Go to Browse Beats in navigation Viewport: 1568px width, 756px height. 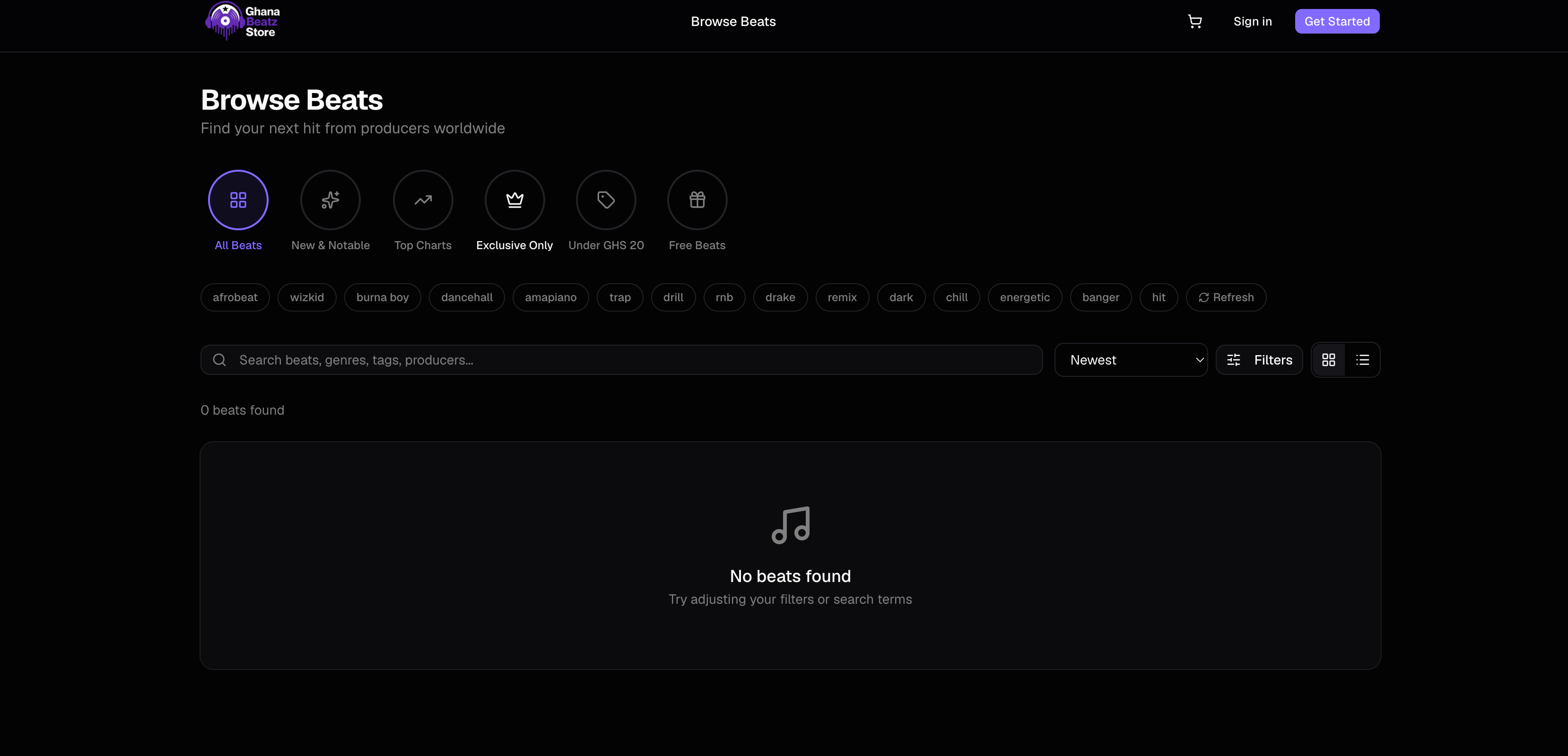point(733,21)
